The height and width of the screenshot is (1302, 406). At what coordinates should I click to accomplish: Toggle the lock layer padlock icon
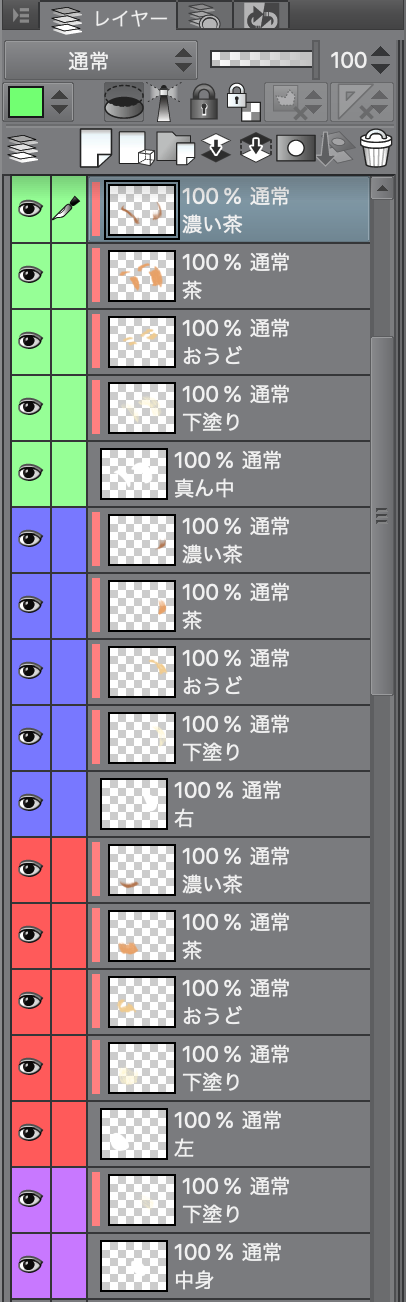point(204,101)
